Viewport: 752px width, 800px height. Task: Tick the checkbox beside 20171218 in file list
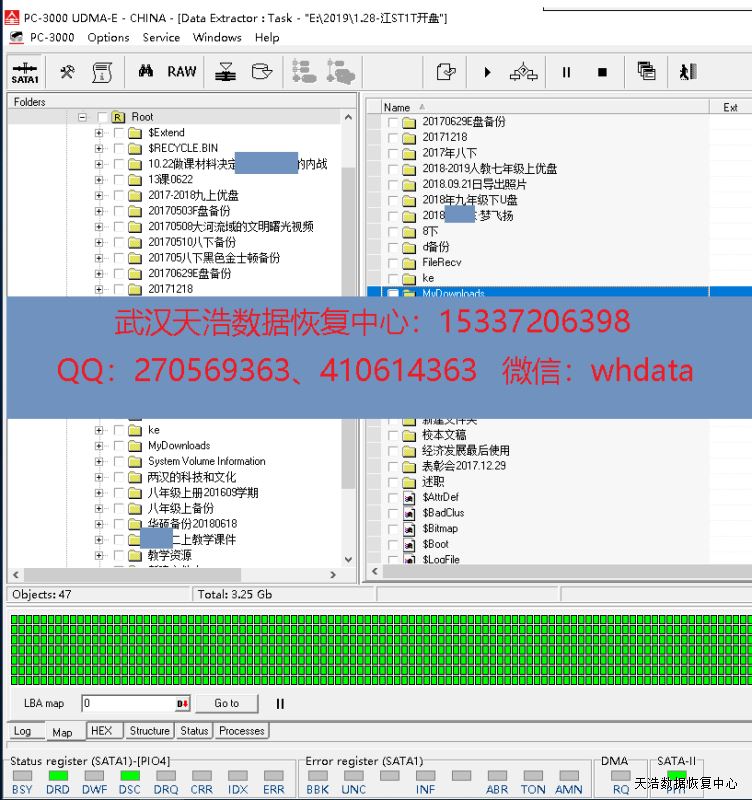[394, 138]
